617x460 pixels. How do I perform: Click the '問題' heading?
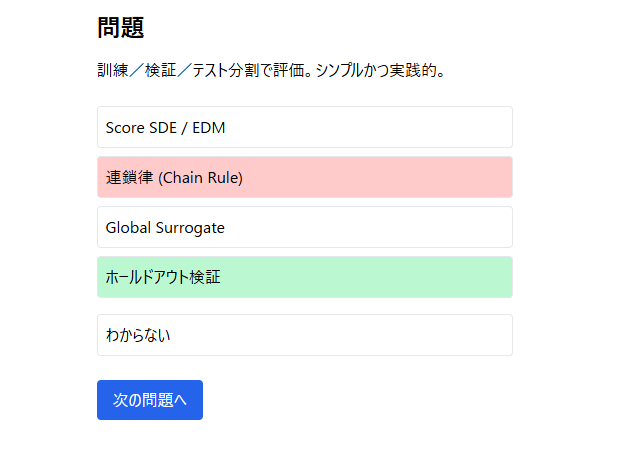(121, 28)
